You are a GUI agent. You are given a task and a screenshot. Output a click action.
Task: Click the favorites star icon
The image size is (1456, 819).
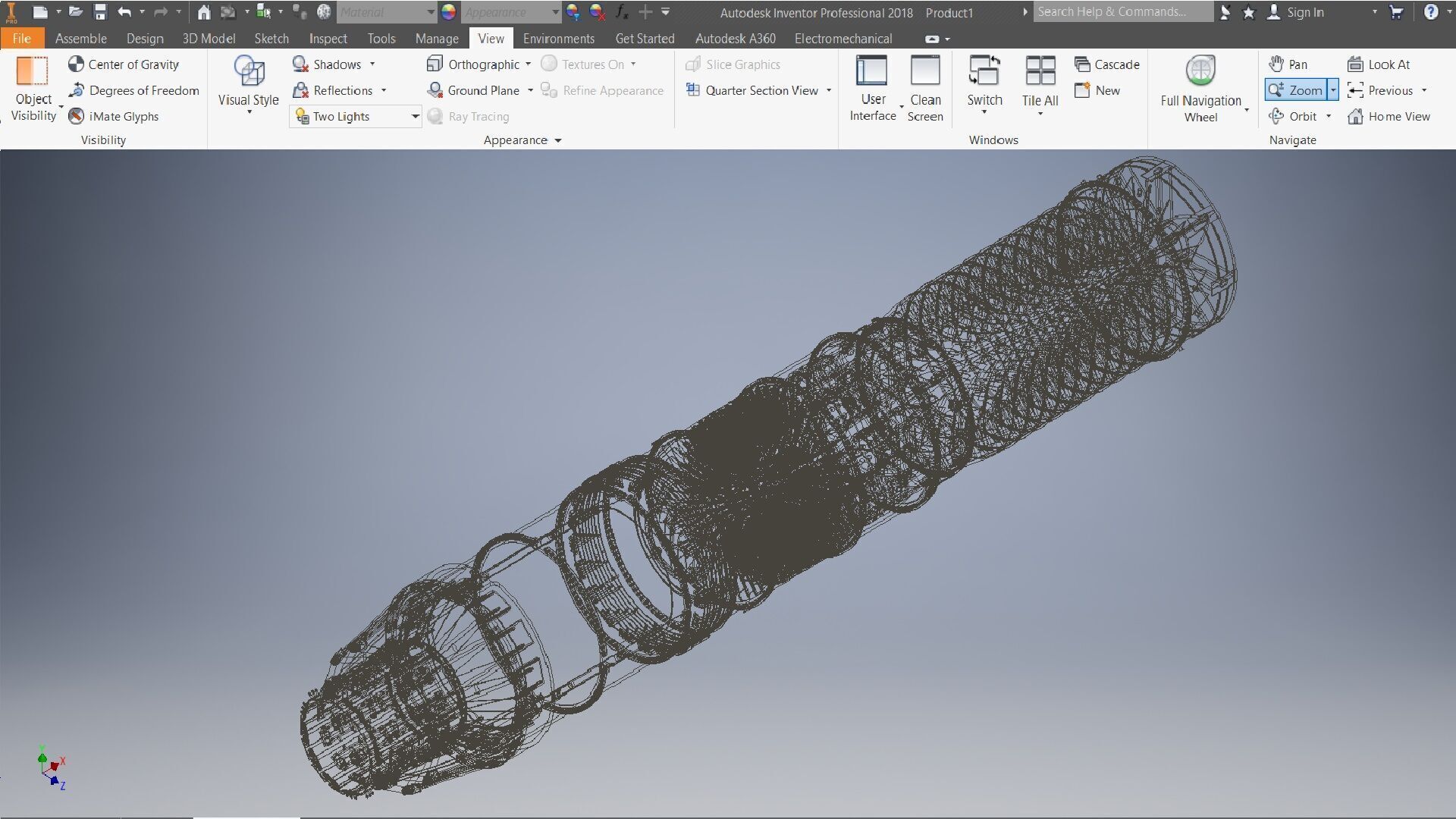[1248, 12]
